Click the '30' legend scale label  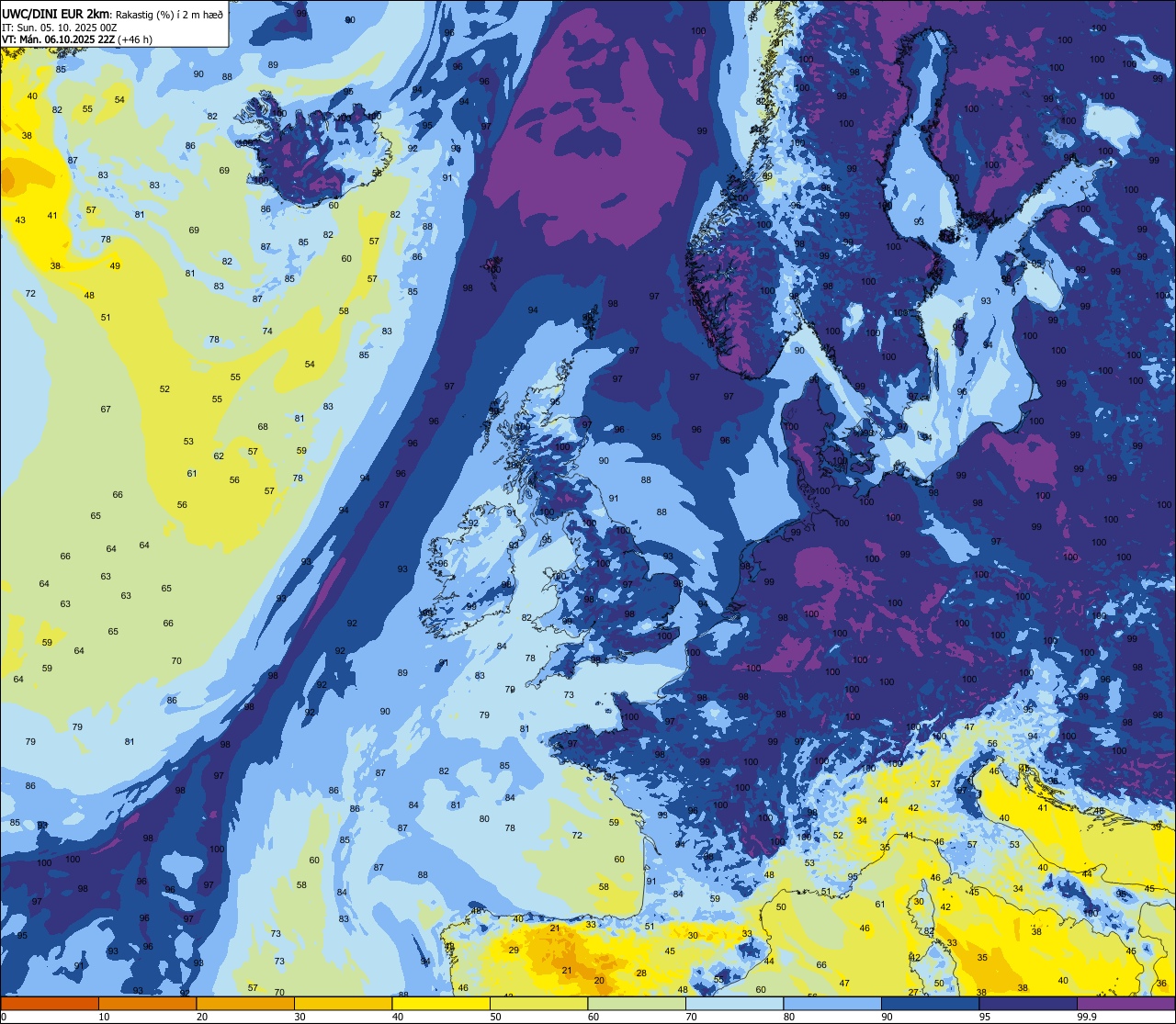(300, 1017)
